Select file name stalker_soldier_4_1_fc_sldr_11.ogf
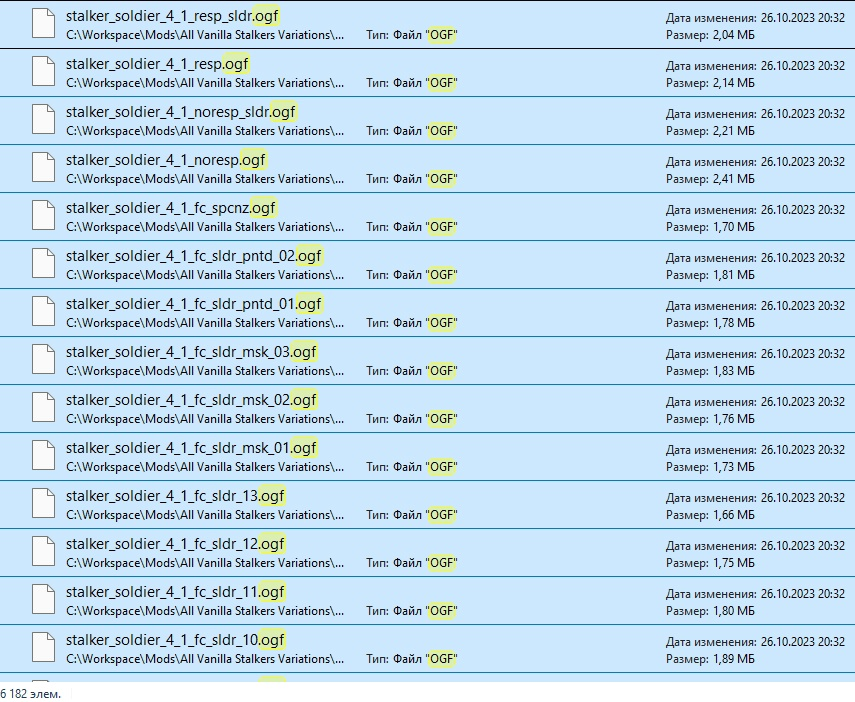The image size is (855, 702). tap(175, 592)
